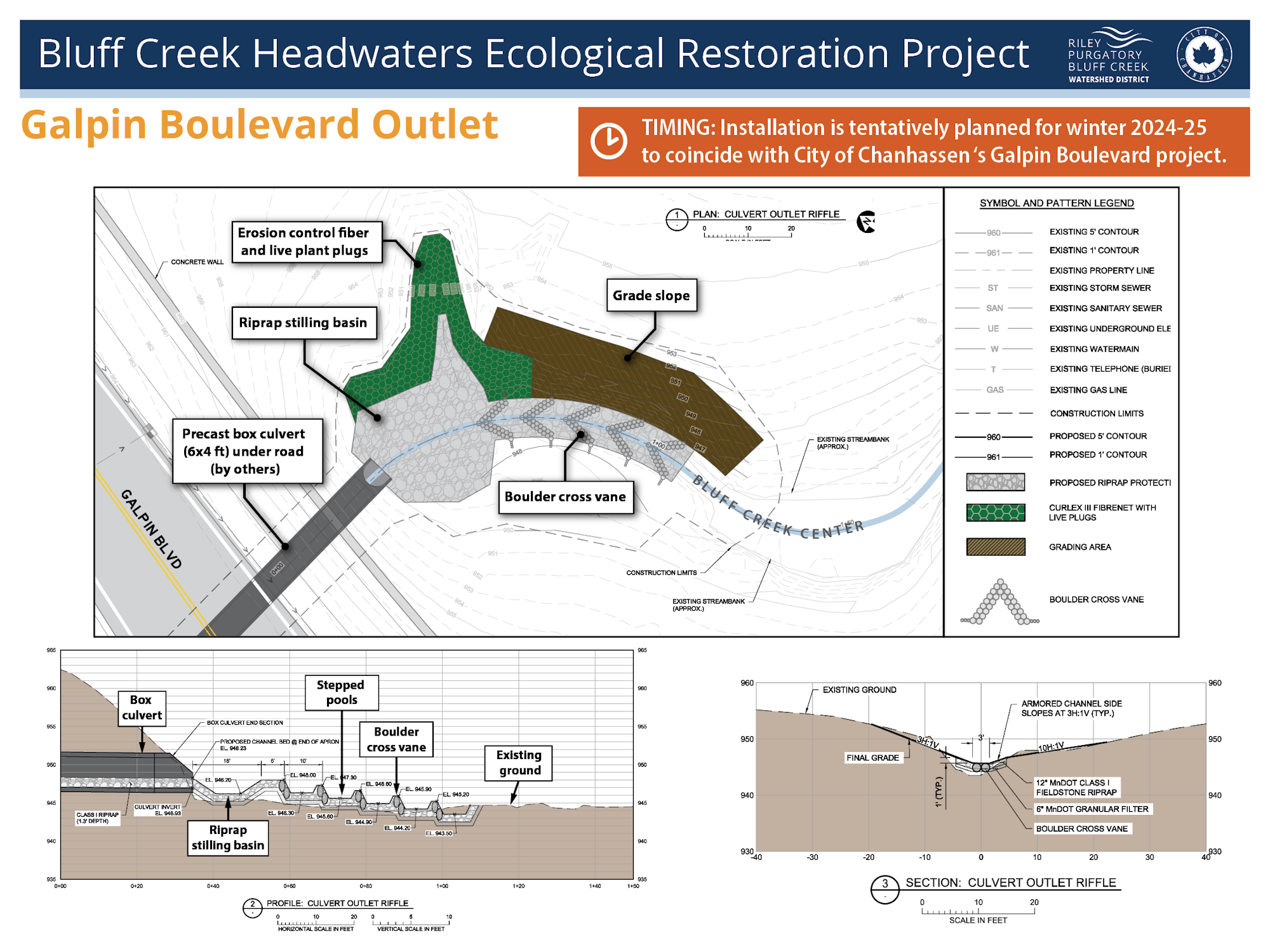Click the Galpin Boulevard Outlet heading
Image resolution: width=1270 pixels, height=952 pixels.
260,124
